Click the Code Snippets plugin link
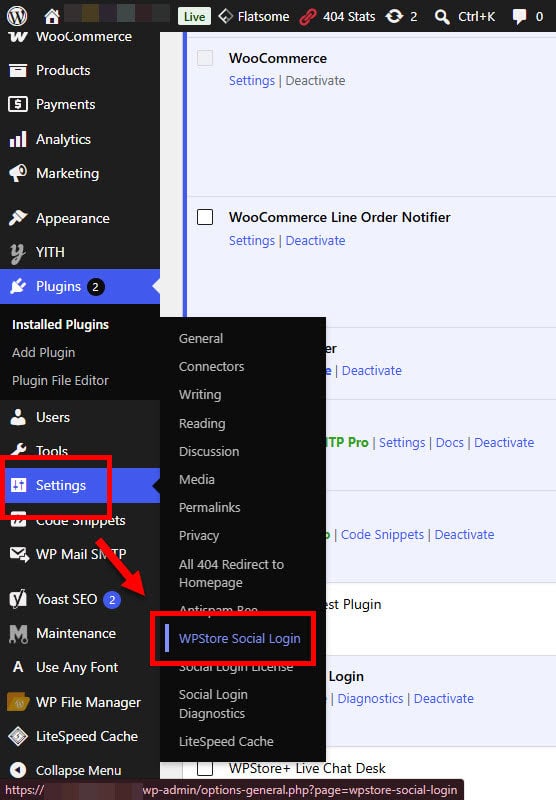This screenshot has height=800, width=556. click(382, 534)
